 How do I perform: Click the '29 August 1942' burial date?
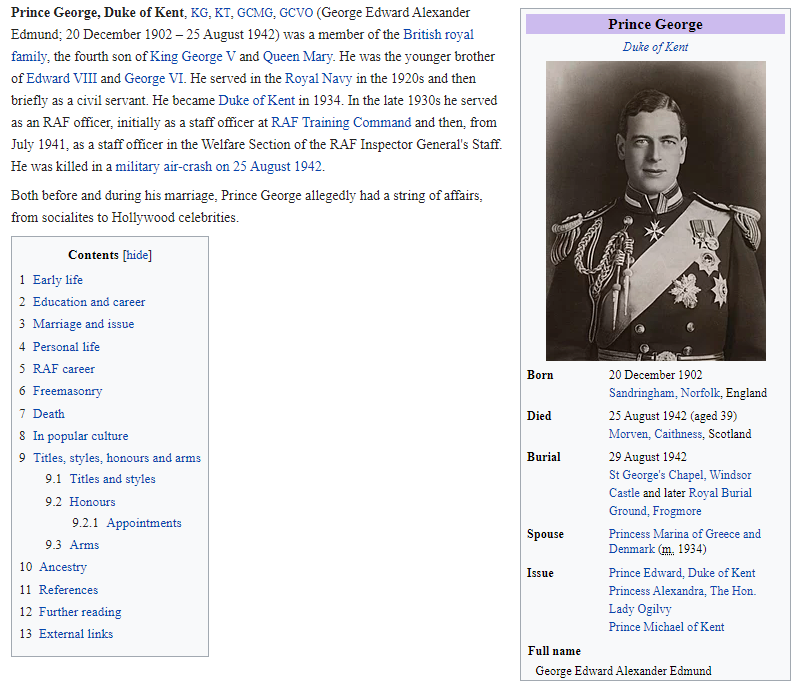(647, 457)
